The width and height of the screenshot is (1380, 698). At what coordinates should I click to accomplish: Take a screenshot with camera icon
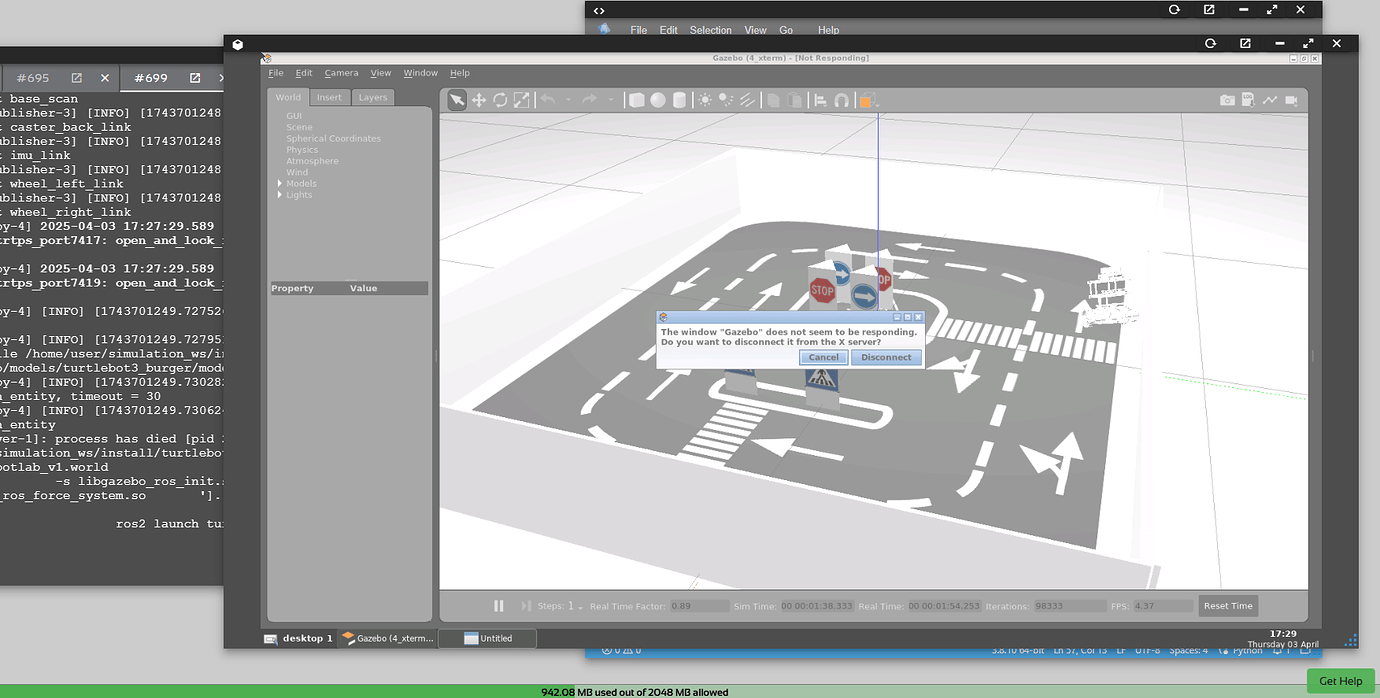1227,100
